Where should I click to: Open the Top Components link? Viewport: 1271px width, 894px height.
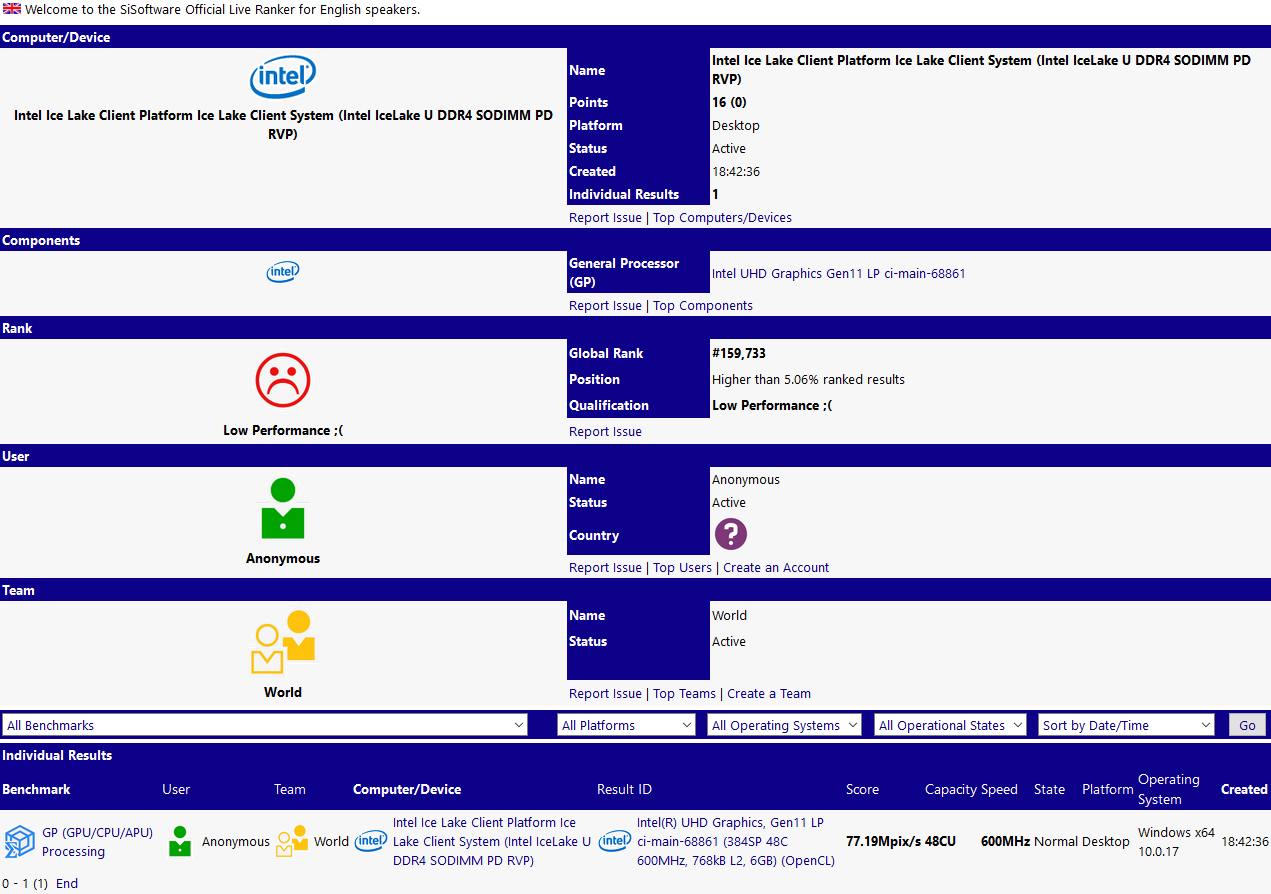703,306
